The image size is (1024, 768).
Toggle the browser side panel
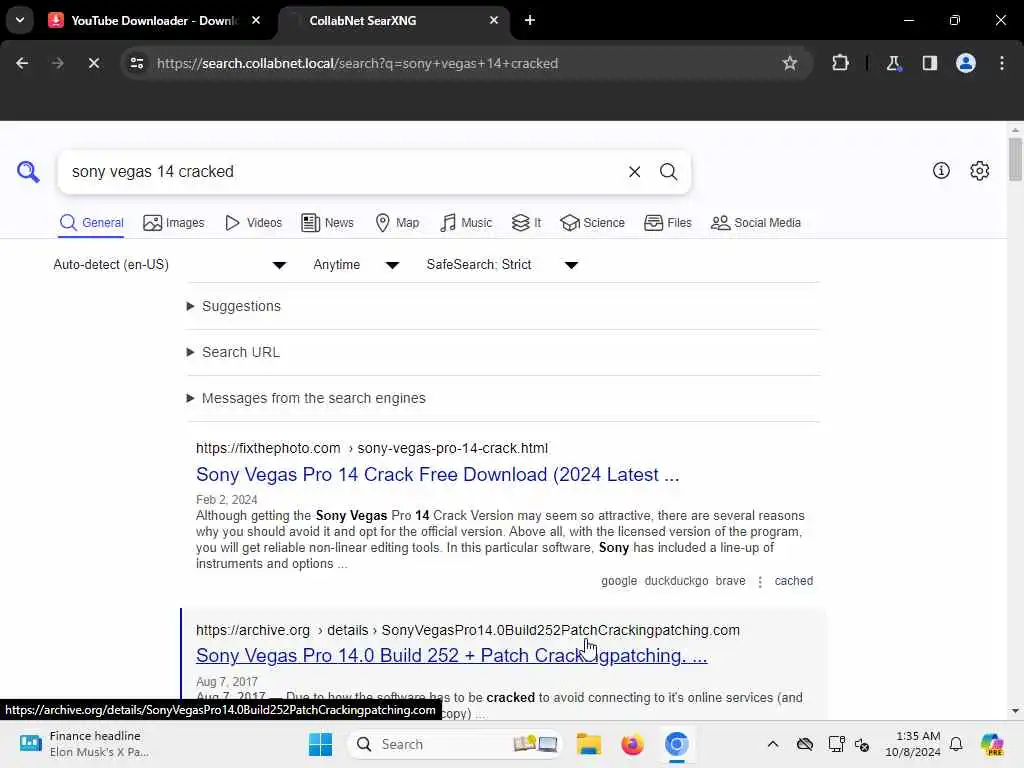click(929, 63)
